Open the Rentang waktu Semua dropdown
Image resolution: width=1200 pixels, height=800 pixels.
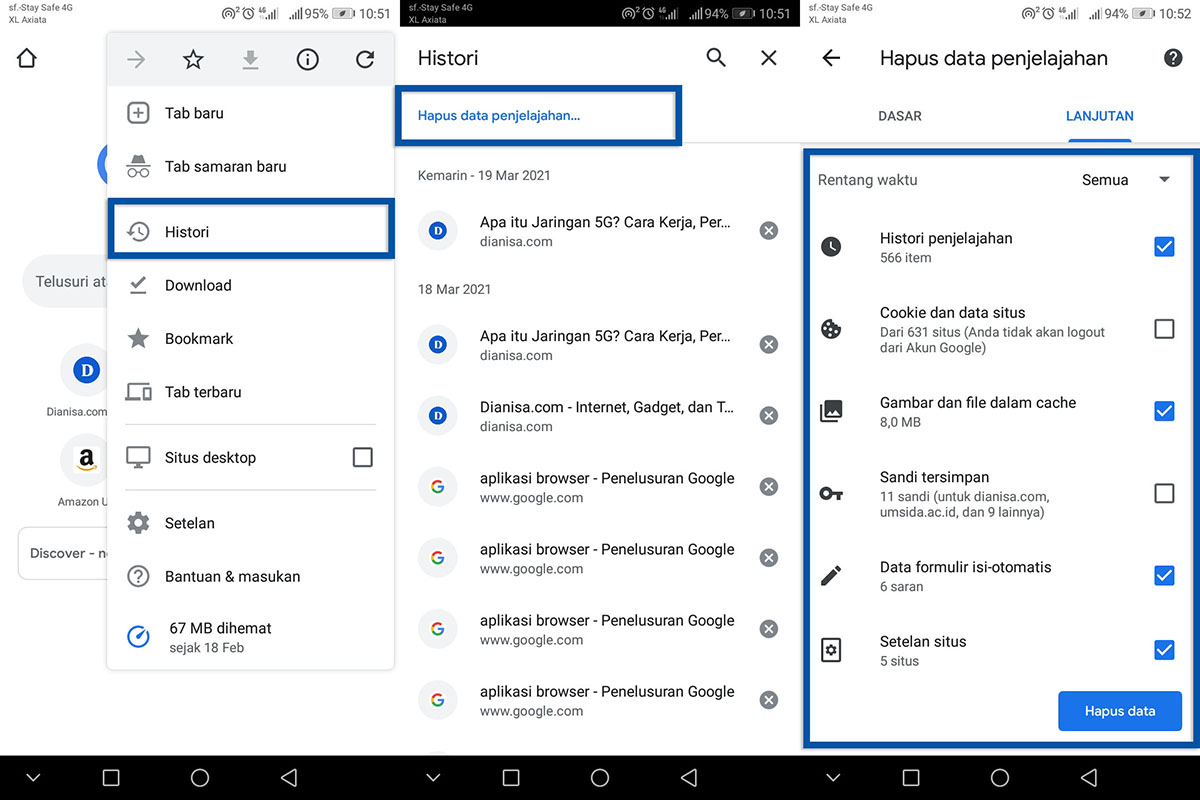pyautogui.click(x=1129, y=180)
